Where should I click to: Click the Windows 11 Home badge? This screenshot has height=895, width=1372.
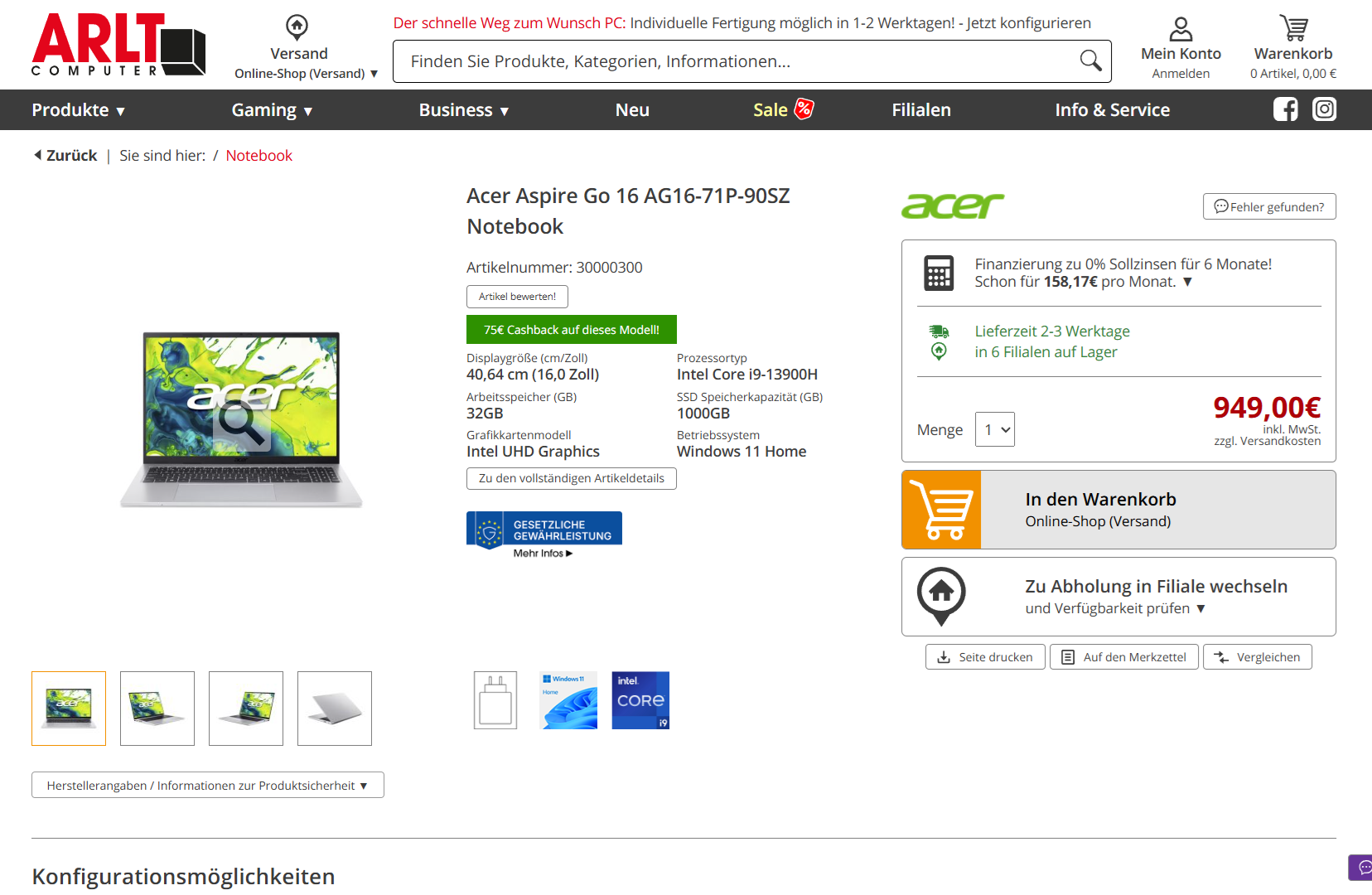(568, 700)
